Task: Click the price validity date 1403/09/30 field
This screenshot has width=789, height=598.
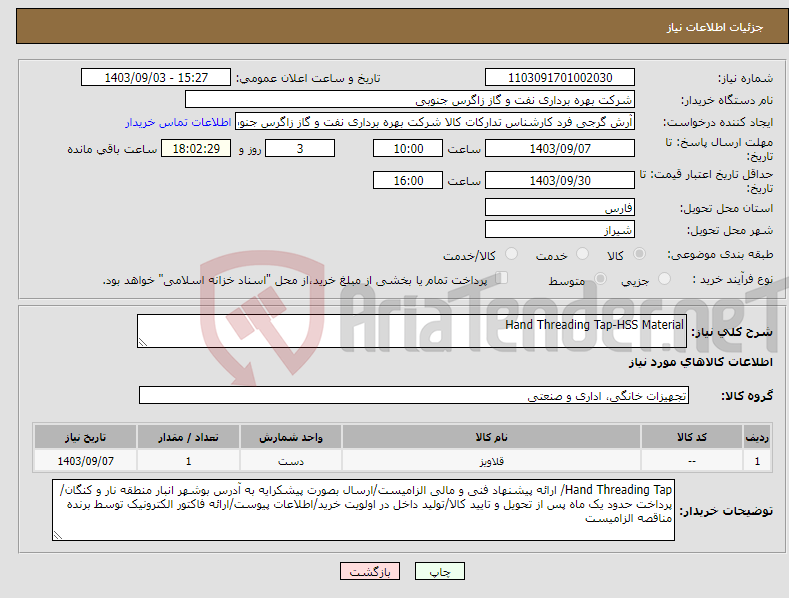Action: point(560,180)
